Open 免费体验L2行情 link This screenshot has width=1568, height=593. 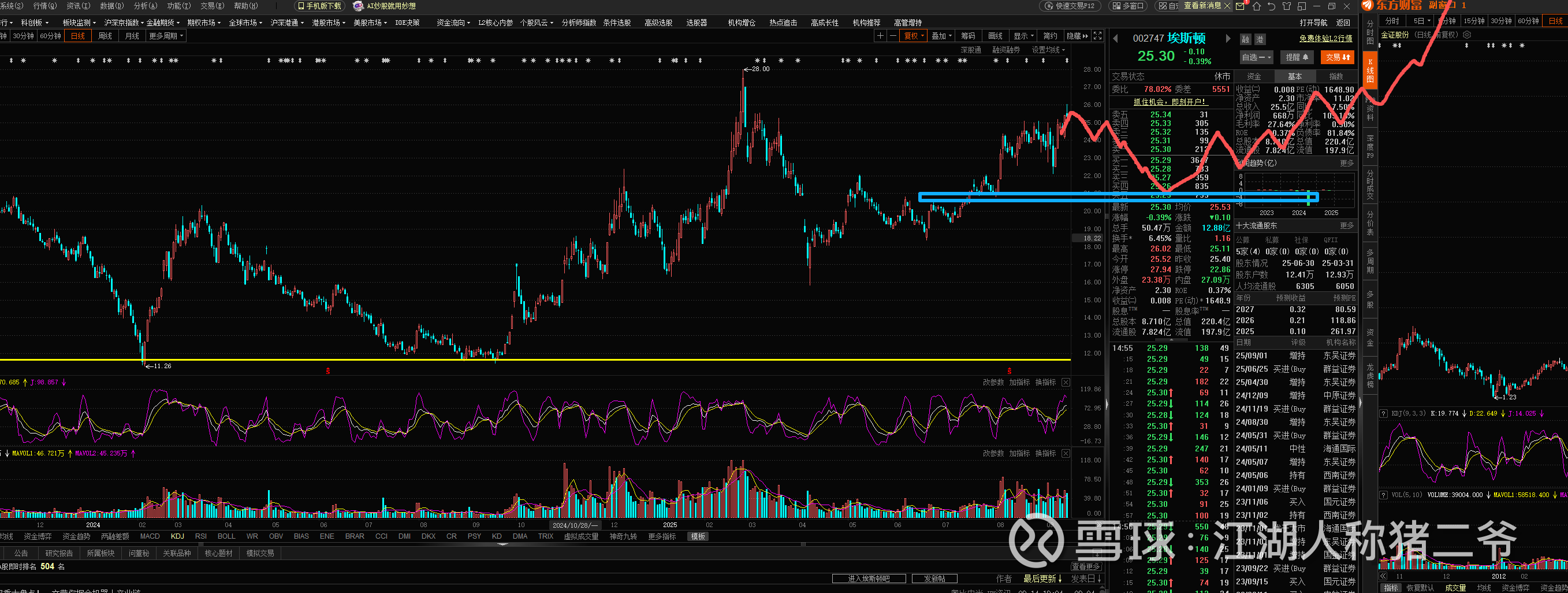(1326, 38)
